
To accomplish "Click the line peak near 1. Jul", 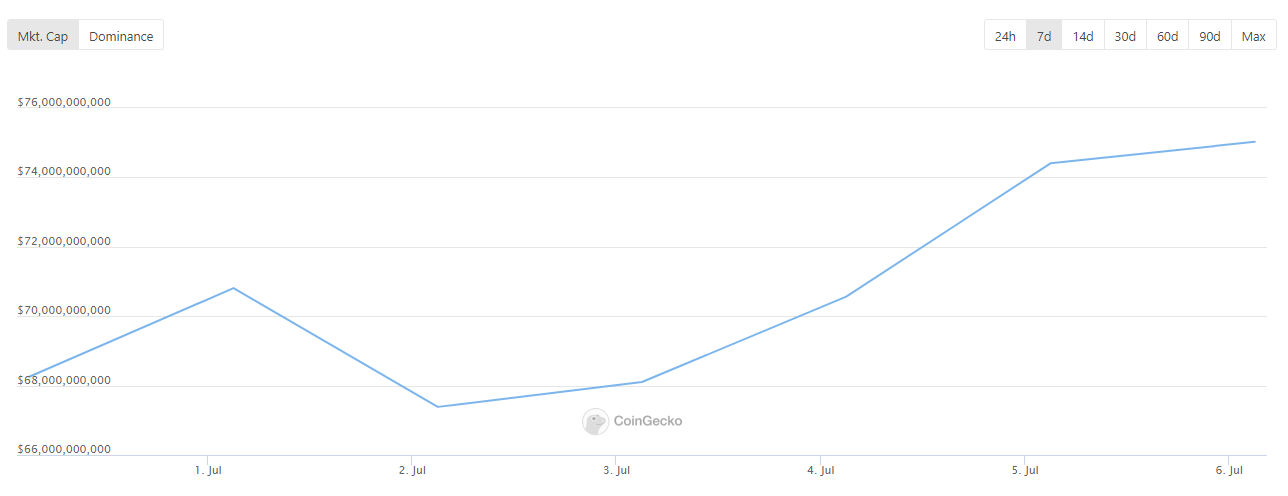I will [233, 288].
